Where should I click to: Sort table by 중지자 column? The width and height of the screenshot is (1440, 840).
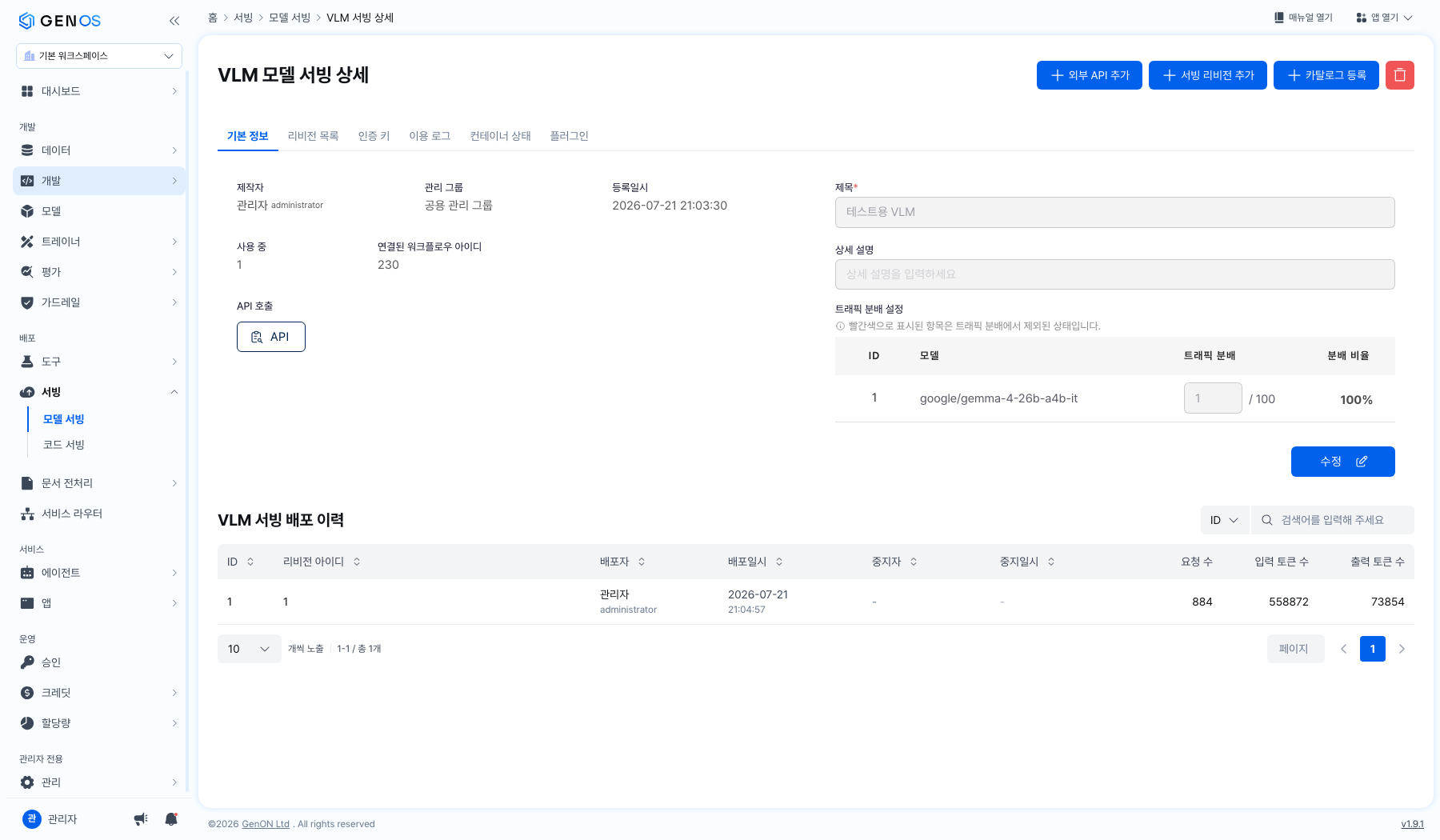coord(914,562)
